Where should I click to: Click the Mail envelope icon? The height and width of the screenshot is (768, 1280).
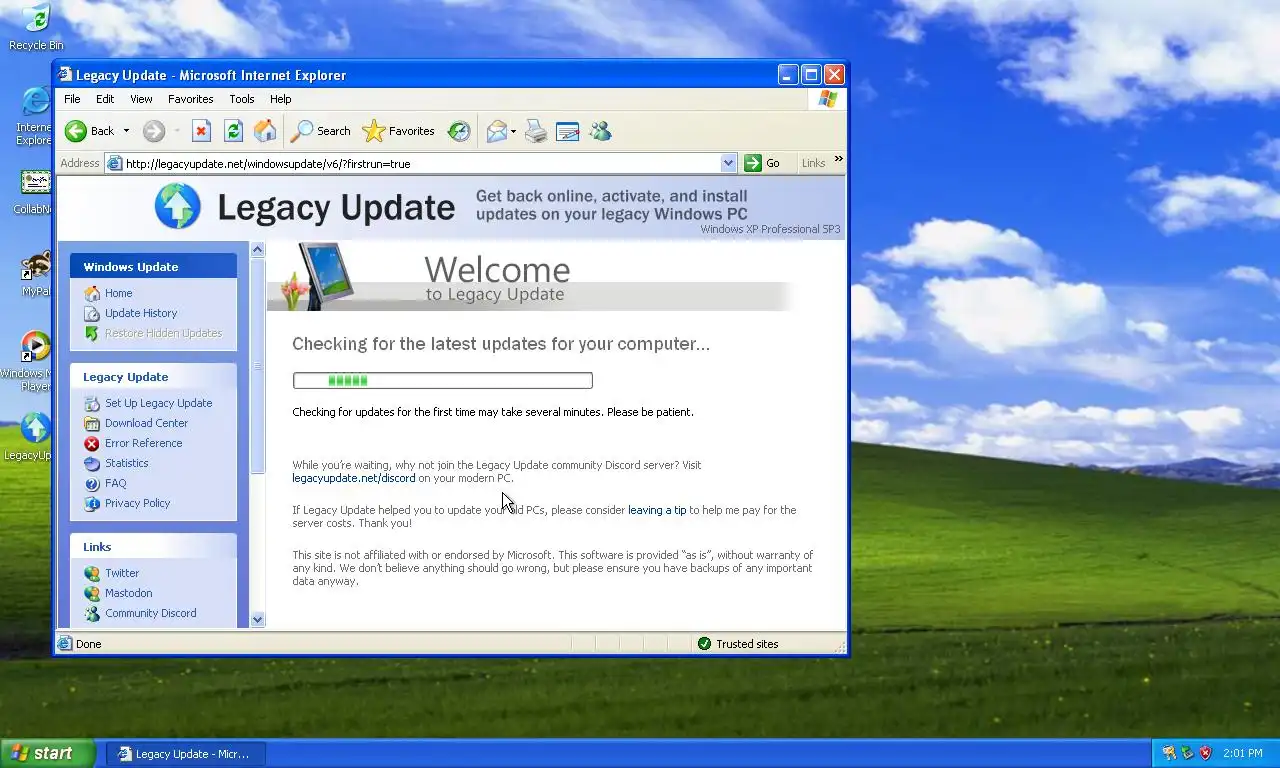click(496, 131)
